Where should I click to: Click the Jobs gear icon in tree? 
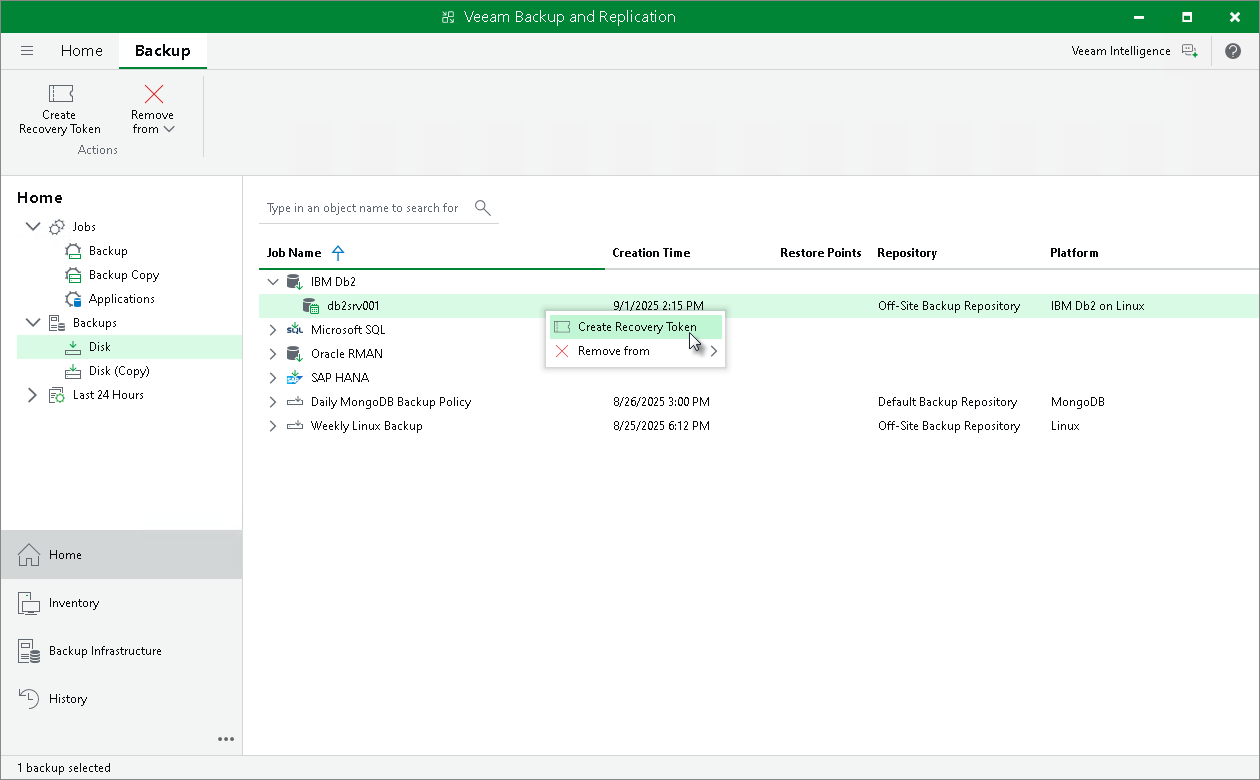pyautogui.click(x=58, y=227)
